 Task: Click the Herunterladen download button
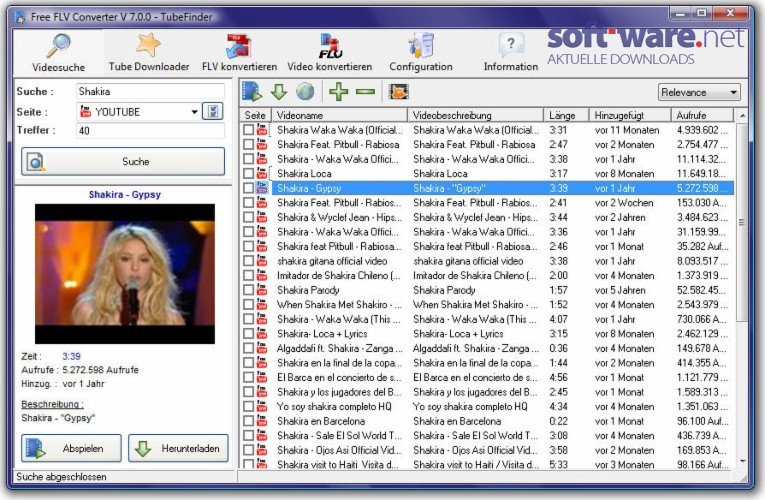point(178,448)
